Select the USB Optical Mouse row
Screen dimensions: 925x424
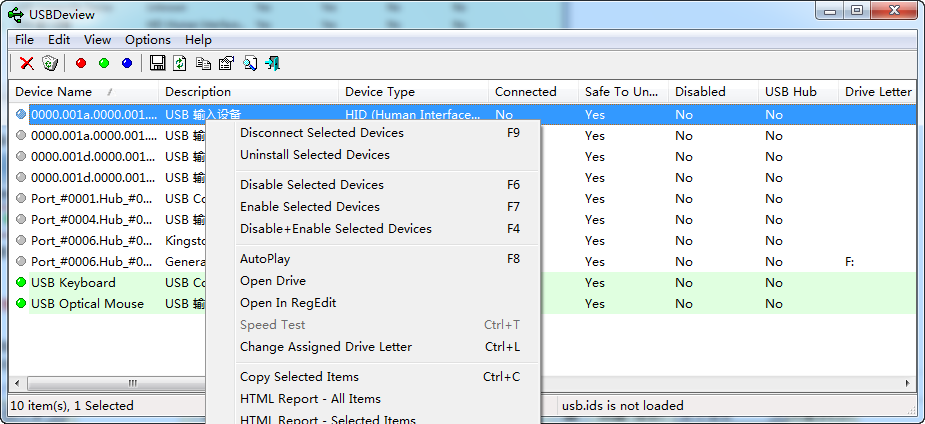click(x=88, y=304)
